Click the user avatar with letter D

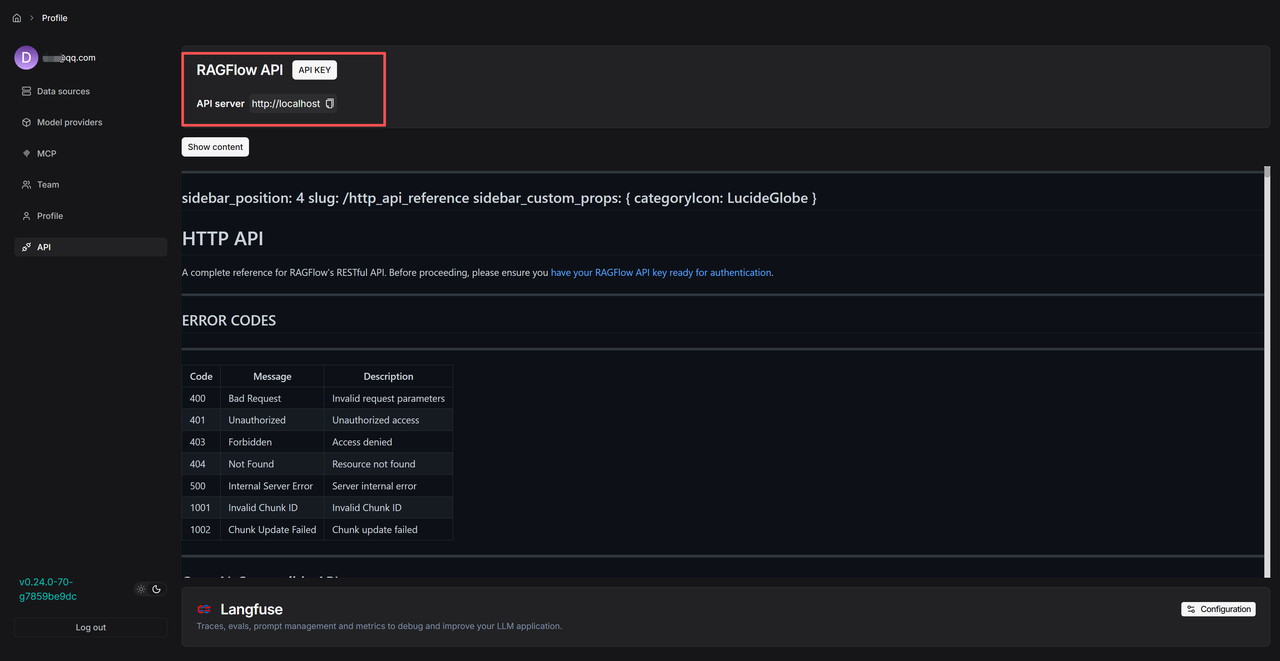point(26,58)
